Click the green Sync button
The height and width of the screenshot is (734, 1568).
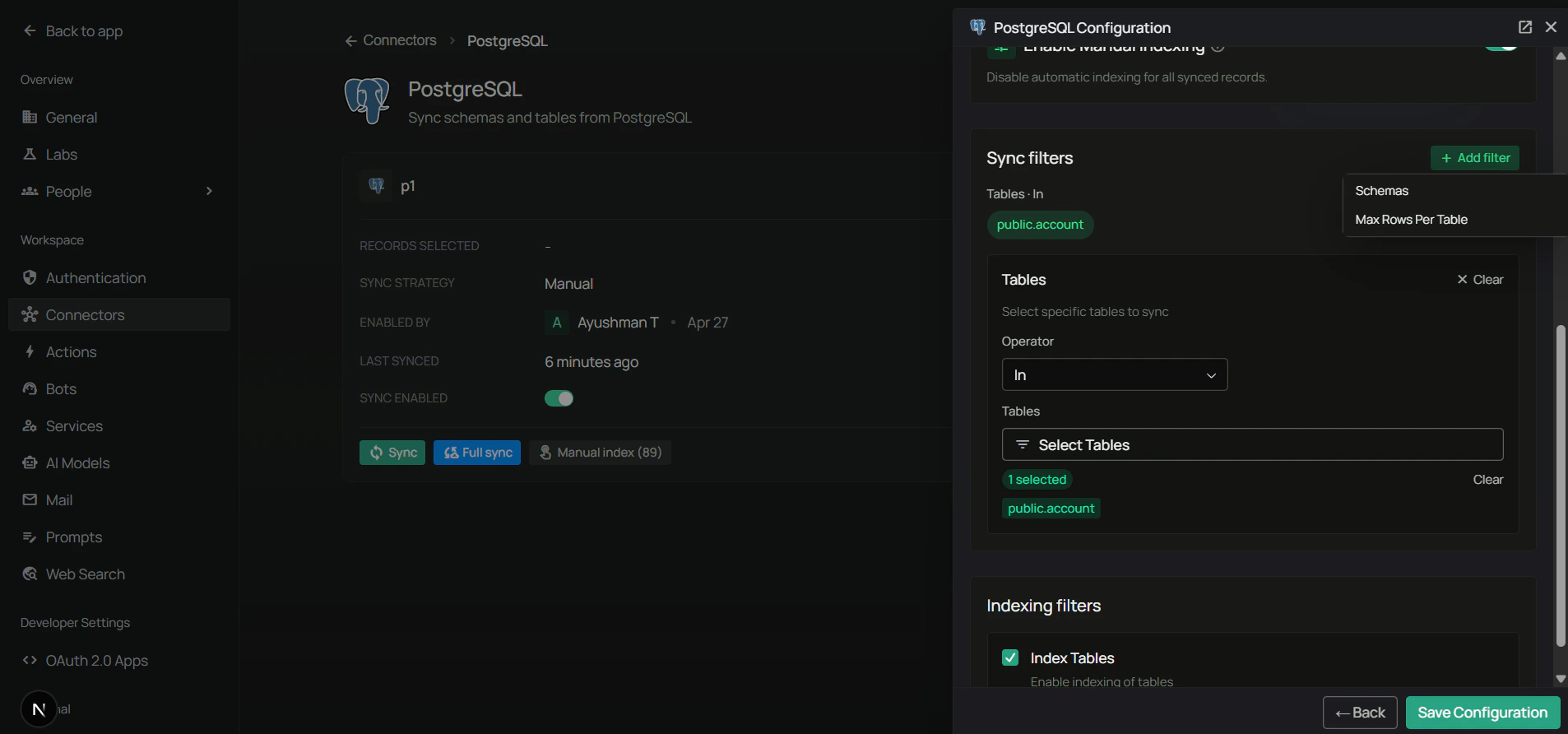point(392,453)
